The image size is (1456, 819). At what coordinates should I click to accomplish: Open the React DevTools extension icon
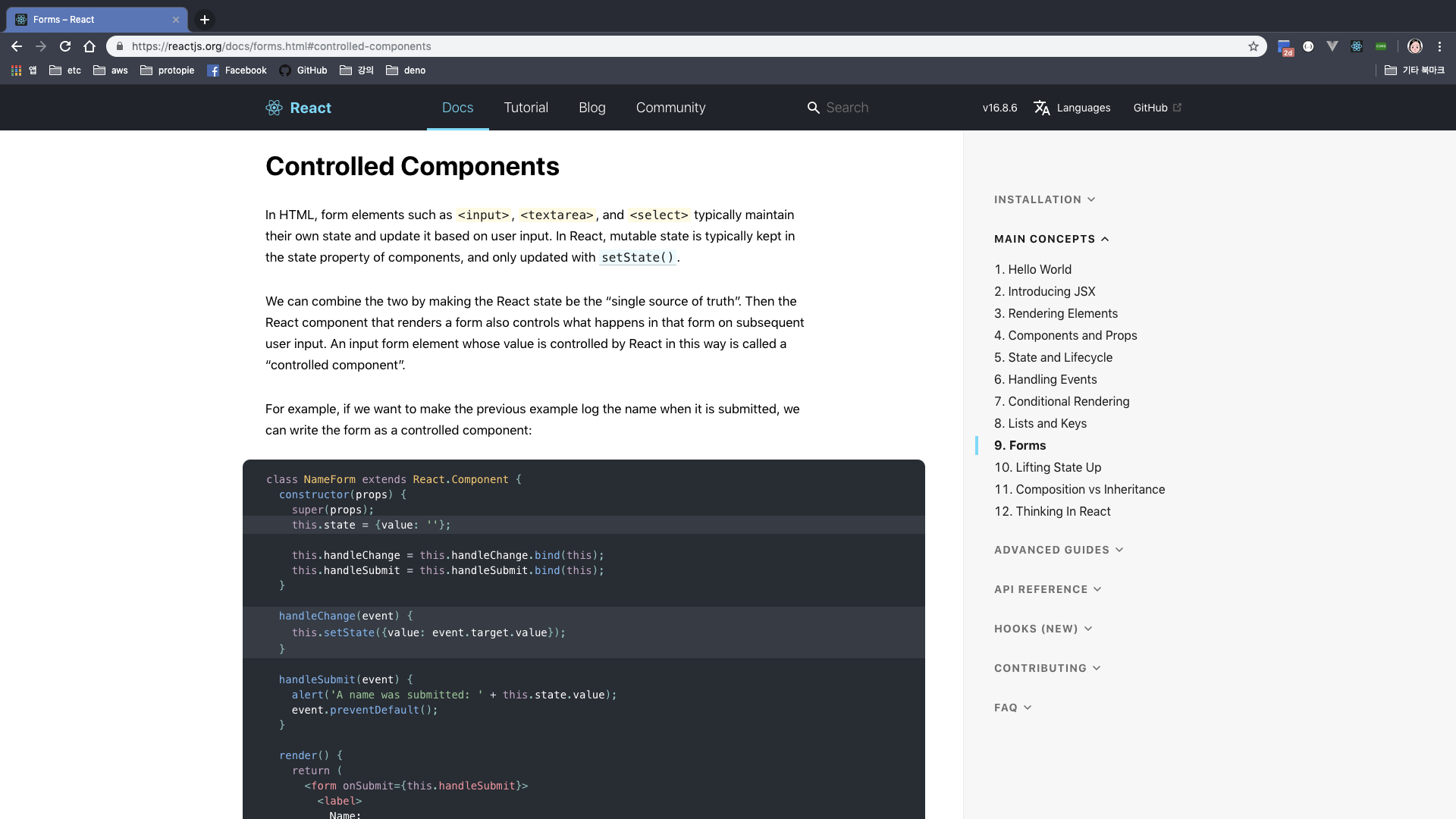(x=1357, y=46)
